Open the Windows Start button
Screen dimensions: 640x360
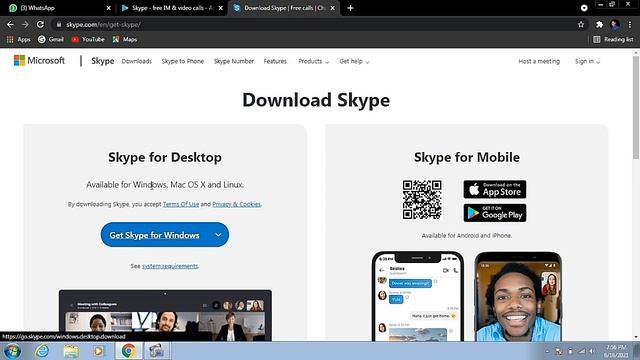point(12,351)
